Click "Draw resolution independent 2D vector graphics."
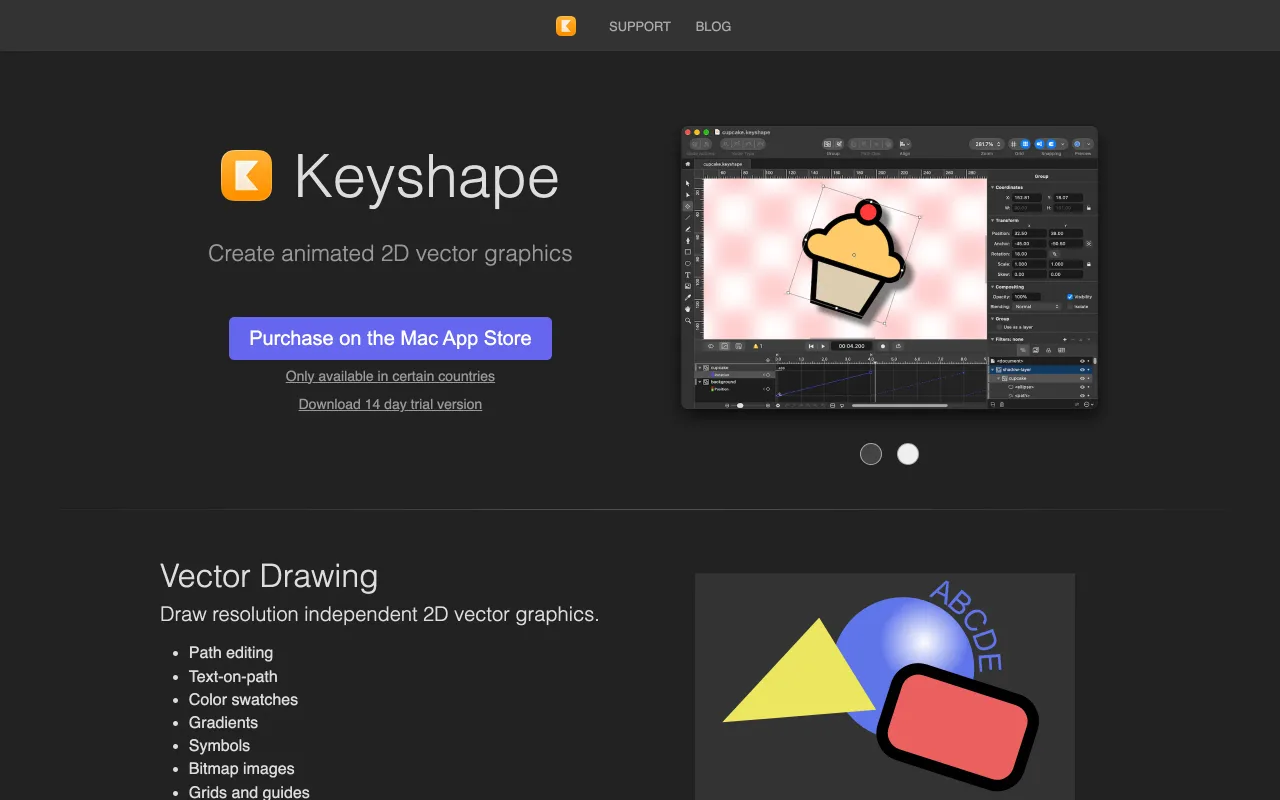This screenshot has width=1280, height=800. (380, 614)
